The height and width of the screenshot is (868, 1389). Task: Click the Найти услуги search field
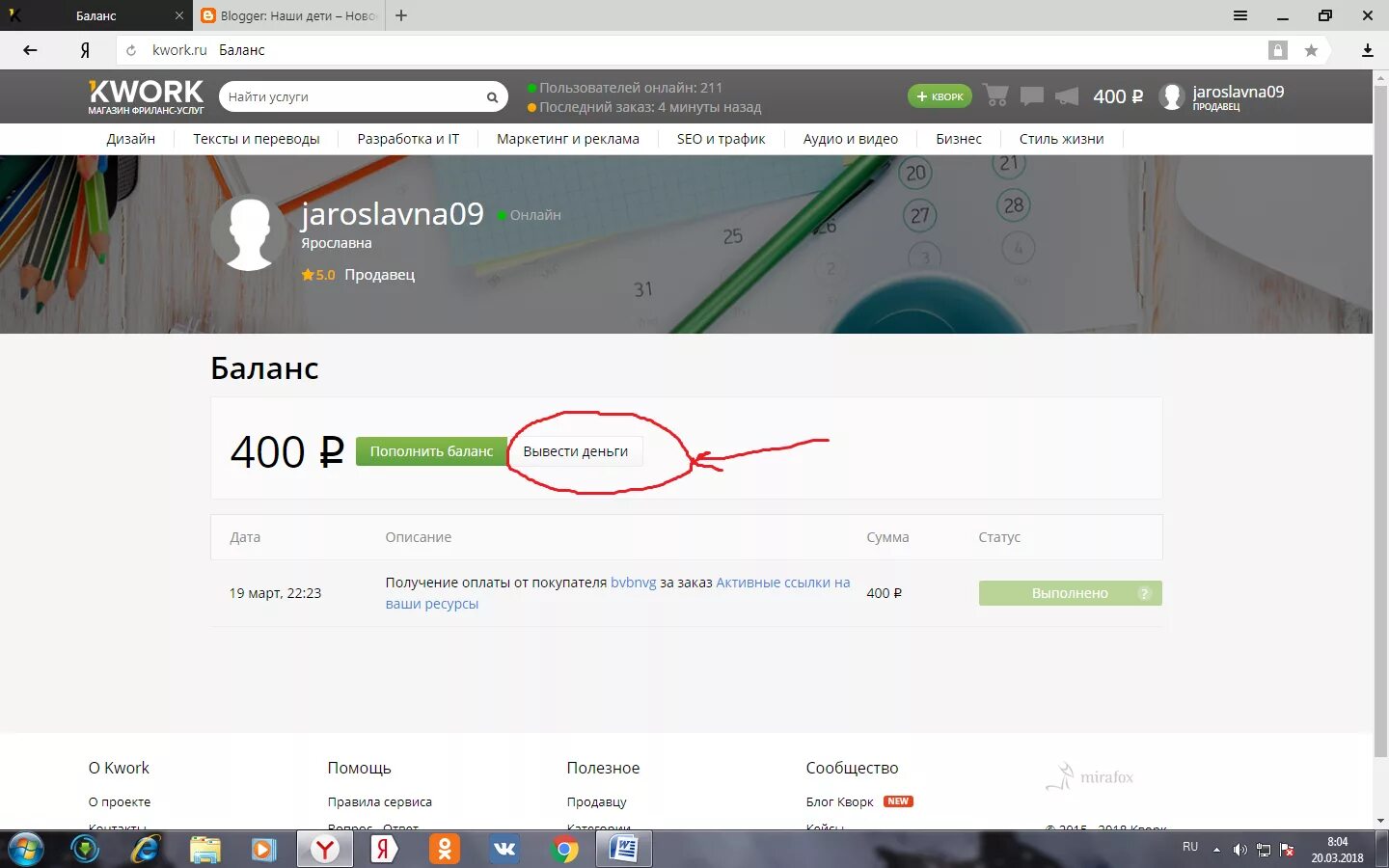(x=352, y=96)
